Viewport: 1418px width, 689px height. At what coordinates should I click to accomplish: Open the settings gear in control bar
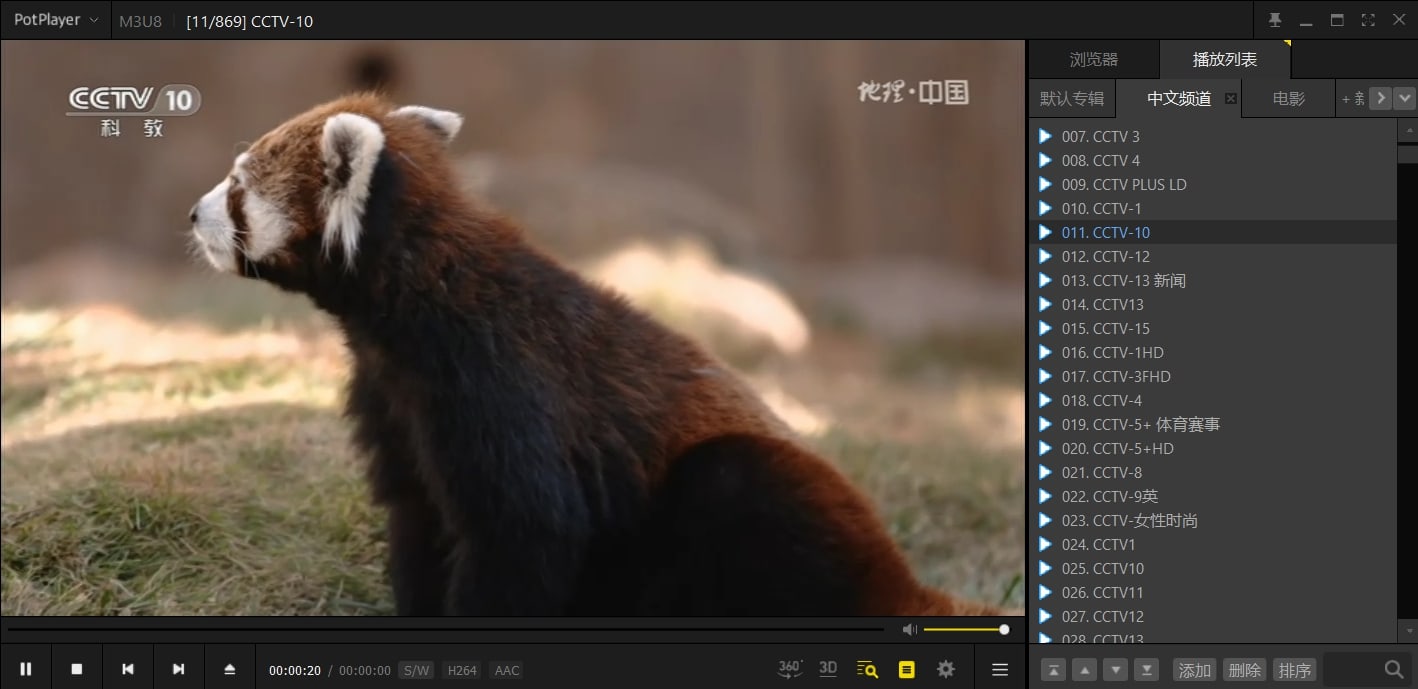pos(945,669)
